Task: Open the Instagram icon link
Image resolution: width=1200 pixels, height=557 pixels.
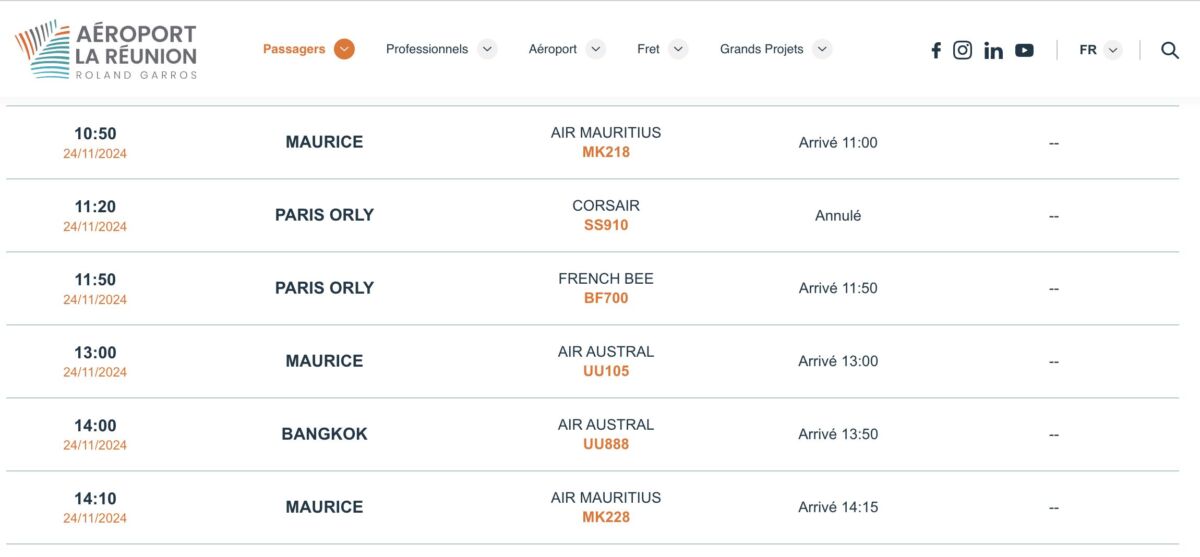Action: [x=962, y=50]
